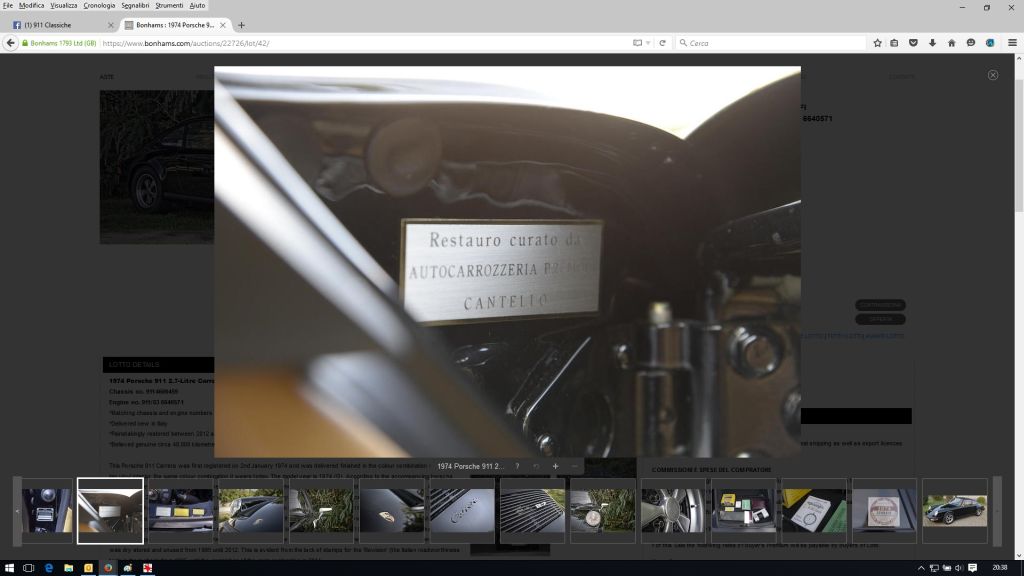
Task: Select the full car side view thumbnail
Action: tap(955, 511)
